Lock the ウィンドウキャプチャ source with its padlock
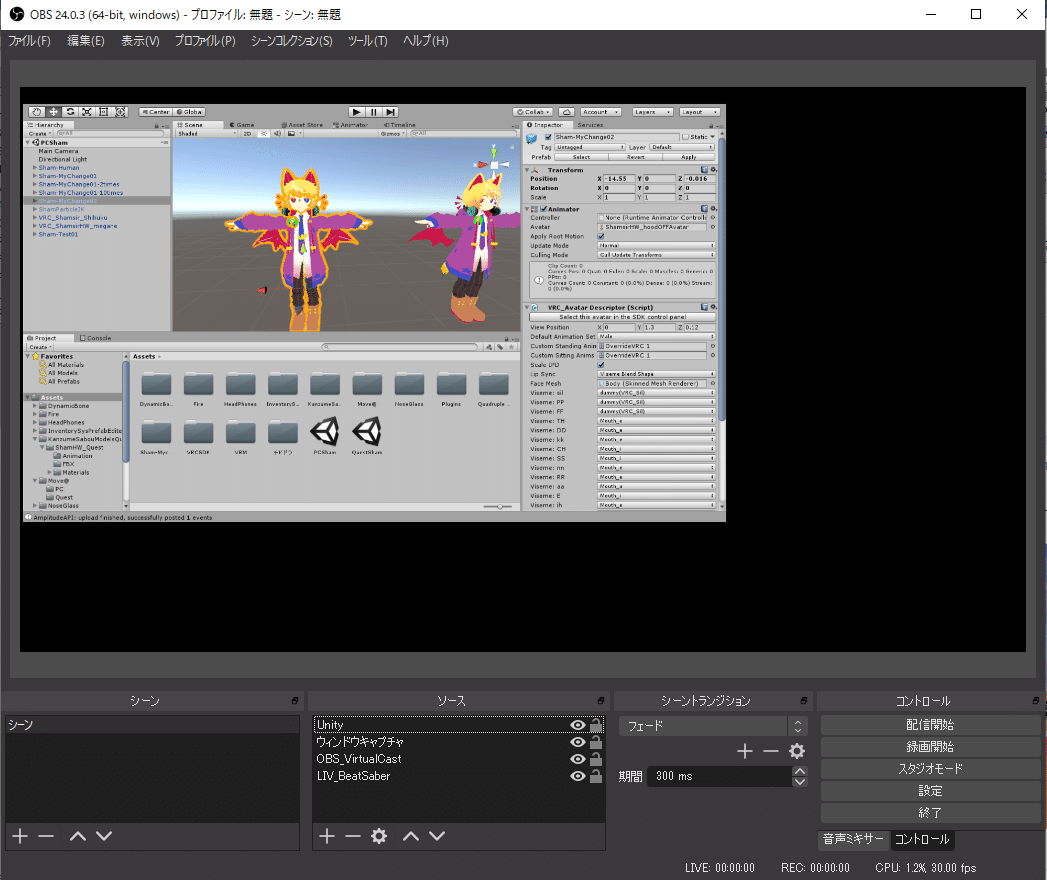 coord(596,741)
